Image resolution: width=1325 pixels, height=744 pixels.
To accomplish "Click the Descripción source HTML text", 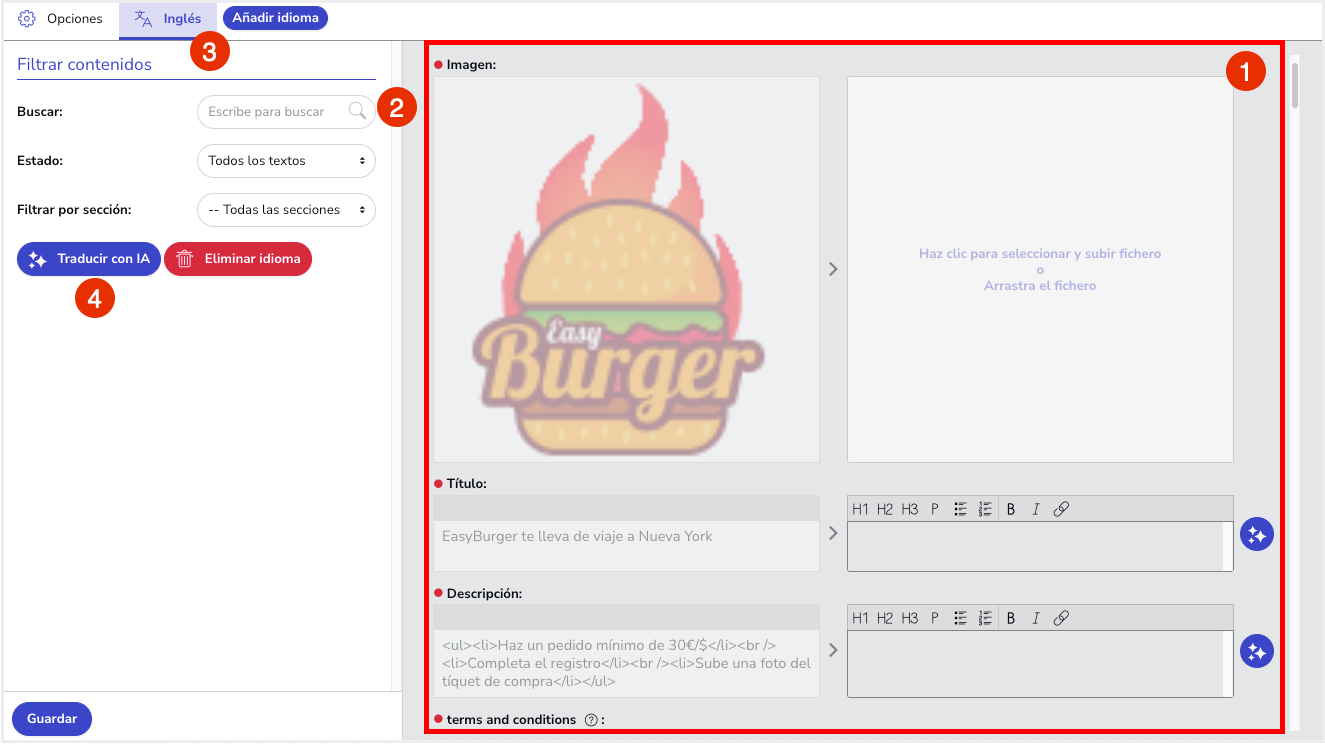I will pos(626,663).
